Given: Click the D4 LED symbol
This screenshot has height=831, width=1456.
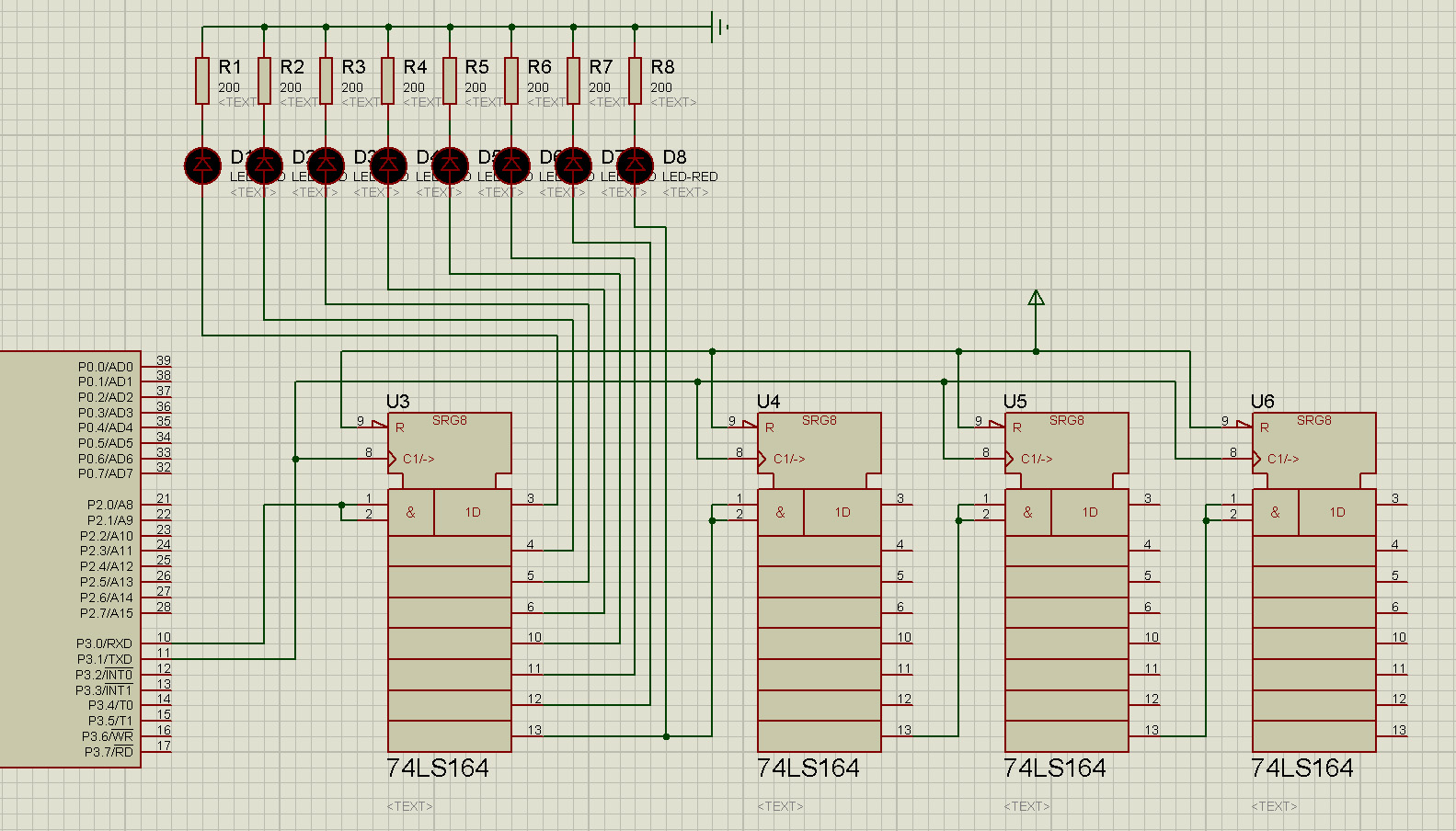Looking at the screenshot, I should tap(387, 165).
